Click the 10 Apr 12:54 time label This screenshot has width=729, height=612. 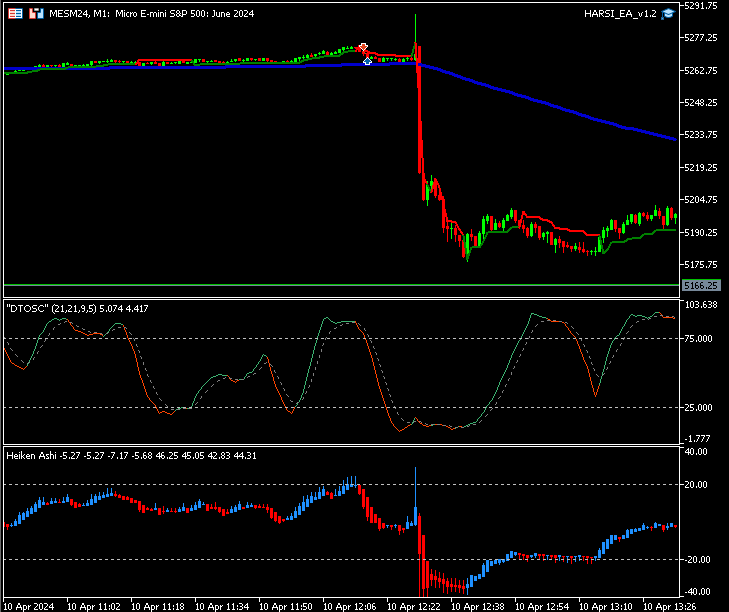[x=542, y=606]
